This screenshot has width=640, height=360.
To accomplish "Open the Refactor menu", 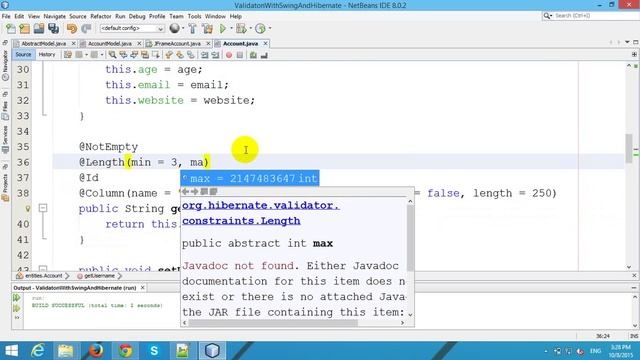I will [101, 16].
